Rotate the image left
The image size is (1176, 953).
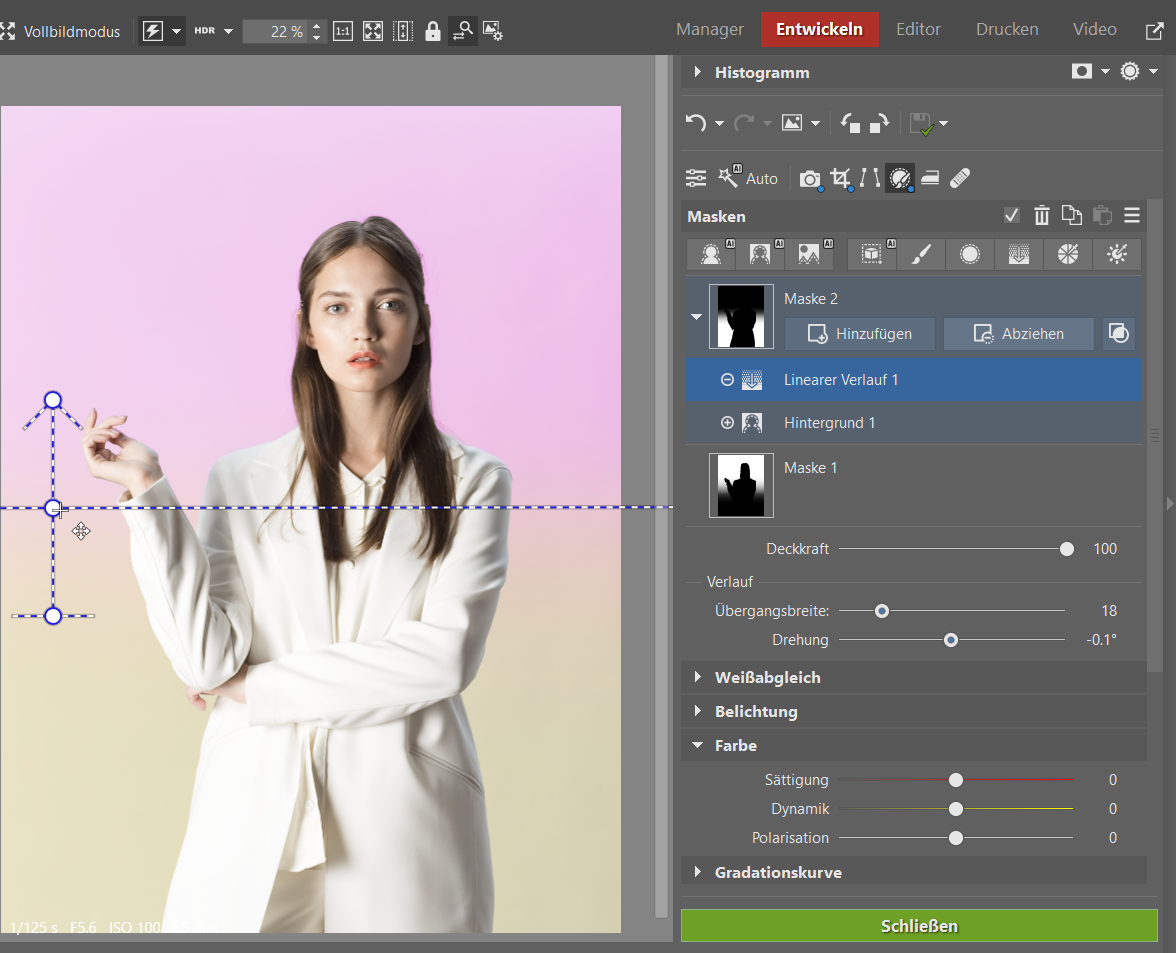(x=850, y=123)
